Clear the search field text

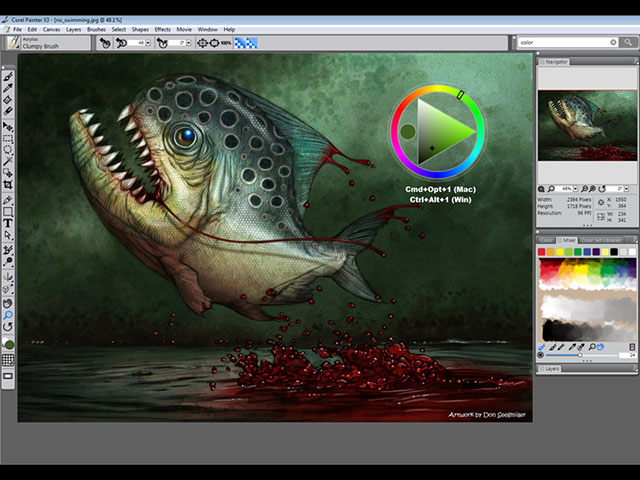tap(613, 42)
